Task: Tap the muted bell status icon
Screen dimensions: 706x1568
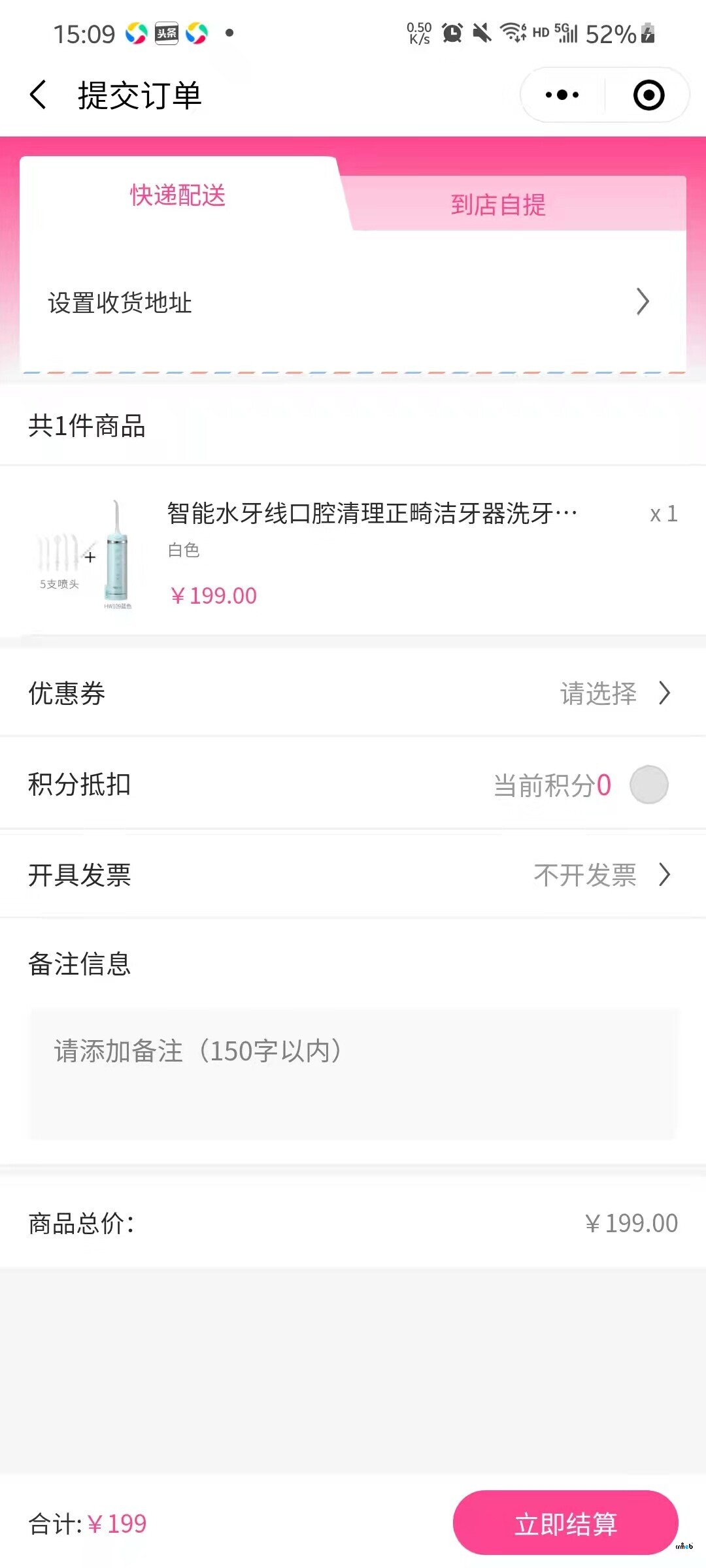Action: [x=482, y=33]
